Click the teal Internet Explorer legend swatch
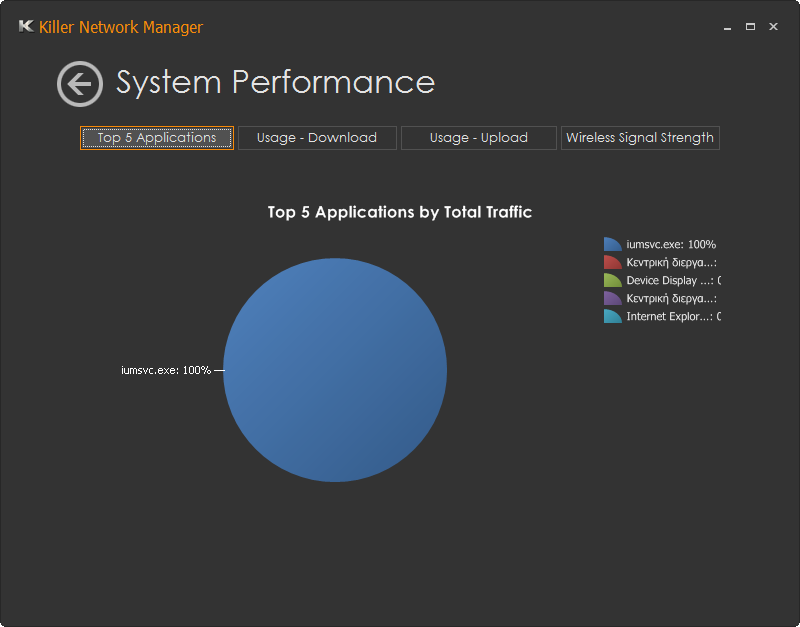Viewport: 800px width, 627px height. [x=612, y=316]
